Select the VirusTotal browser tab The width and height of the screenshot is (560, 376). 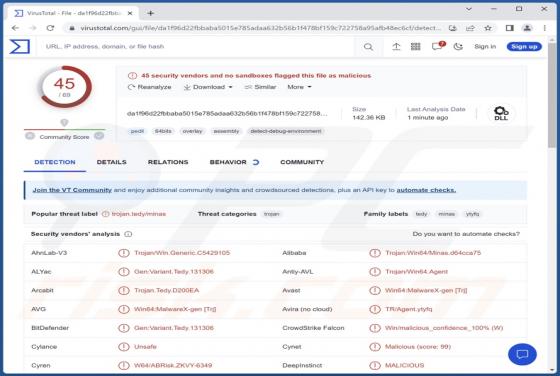(x=73, y=13)
